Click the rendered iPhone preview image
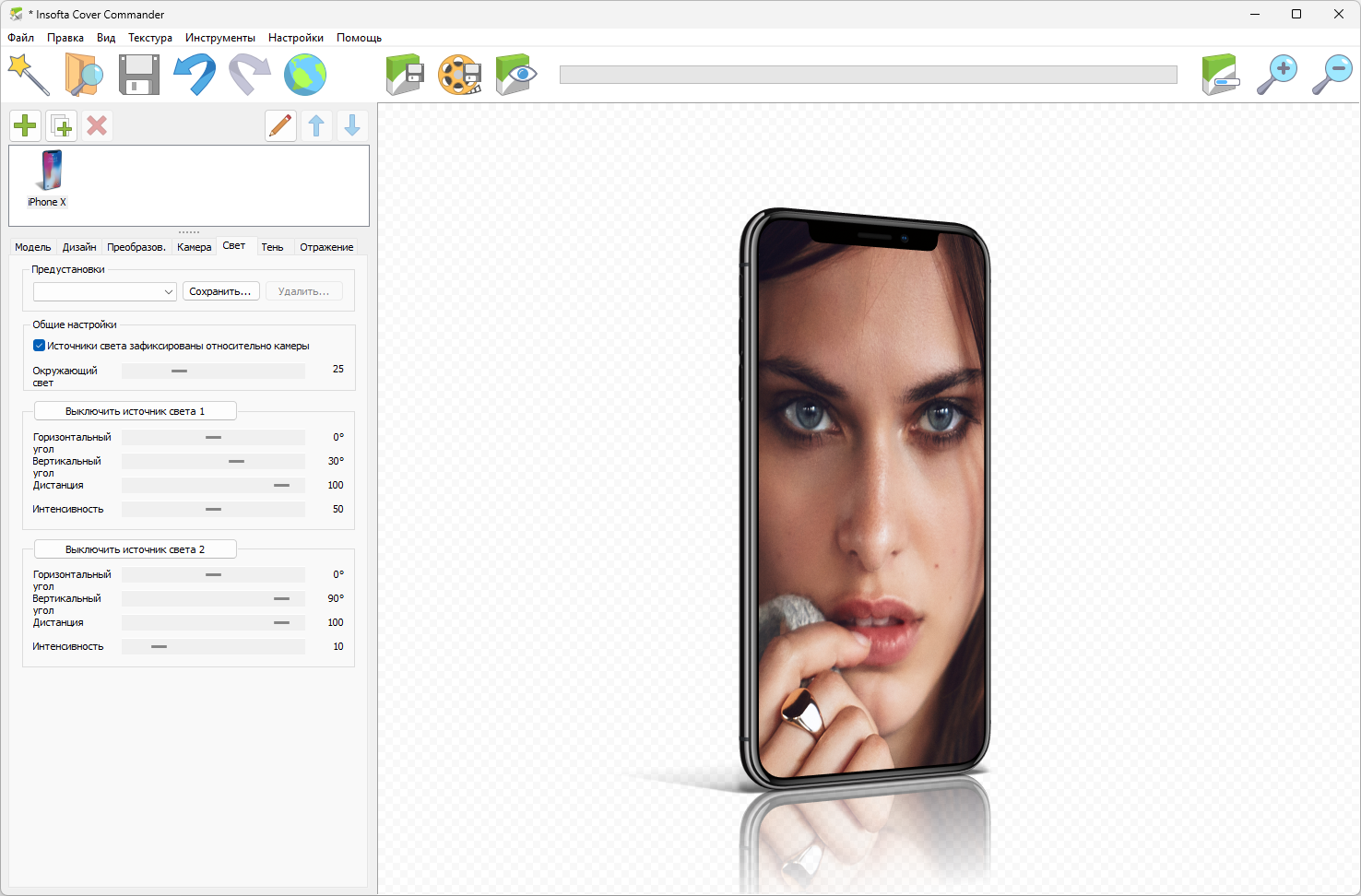Screen dimensions: 1361x896 865,498
